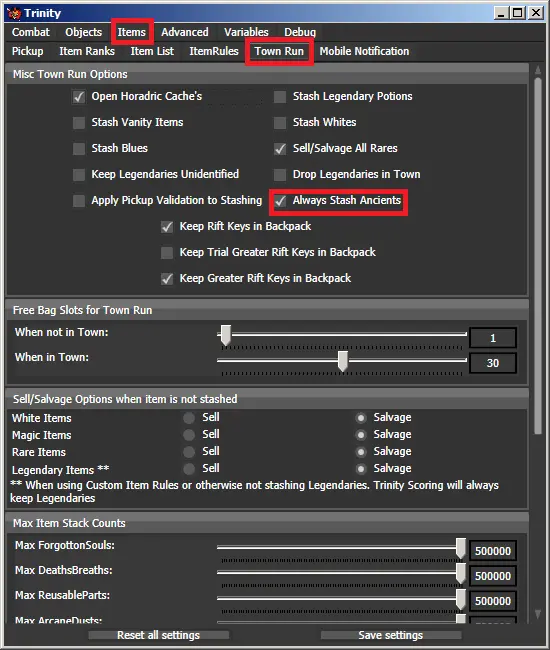Disable Sell/Salvage All Rares checkbox
Image resolution: width=550 pixels, height=650 pixels.
click(280, 149)
